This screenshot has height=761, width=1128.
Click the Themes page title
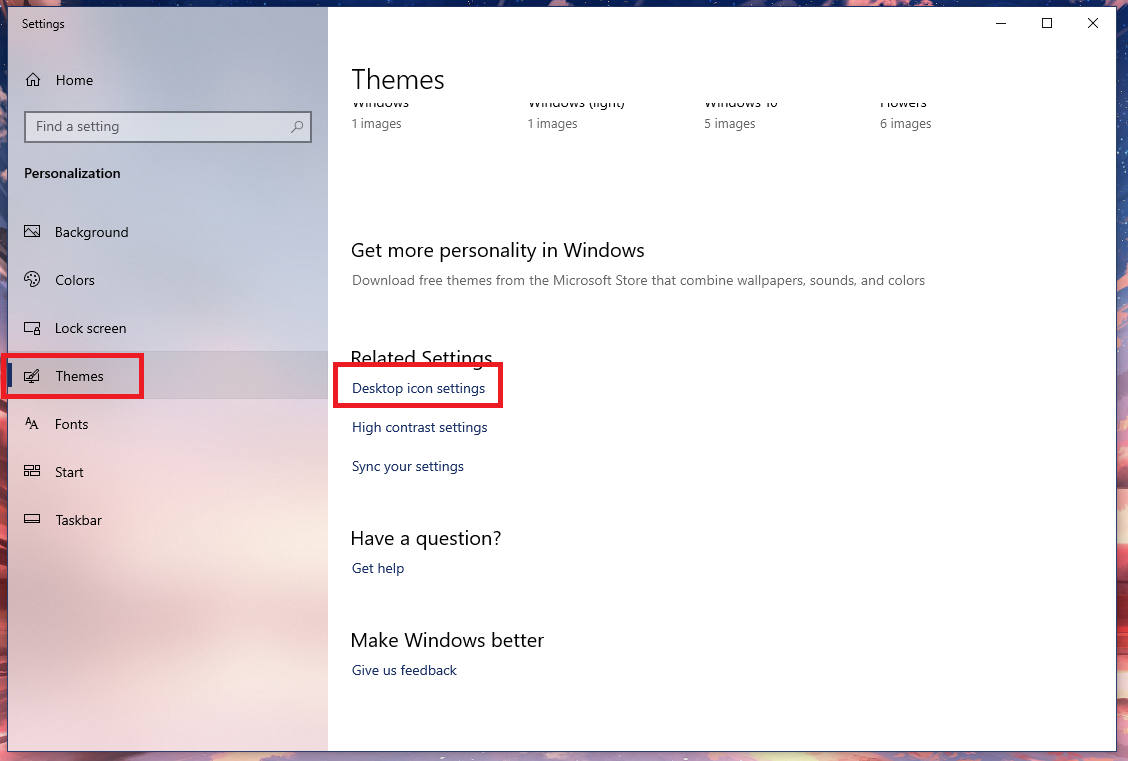pos(398,79)
